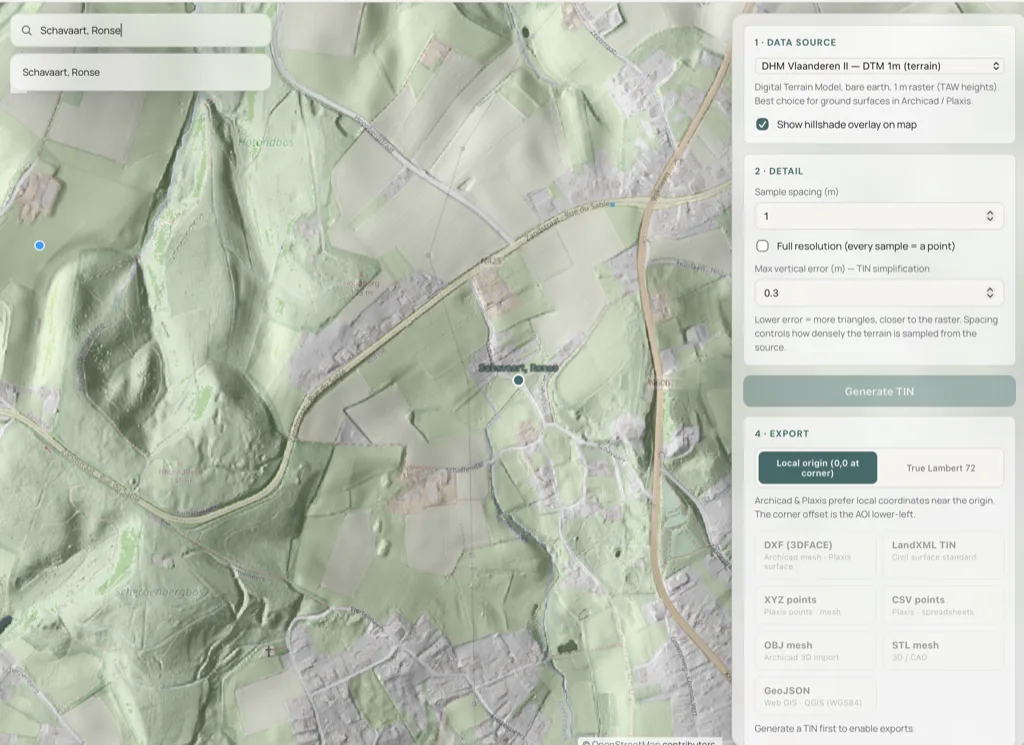Click the '2 · DETAIL' heading
The height and width of the screenshot is (745, 1024).
pos(778,171)
